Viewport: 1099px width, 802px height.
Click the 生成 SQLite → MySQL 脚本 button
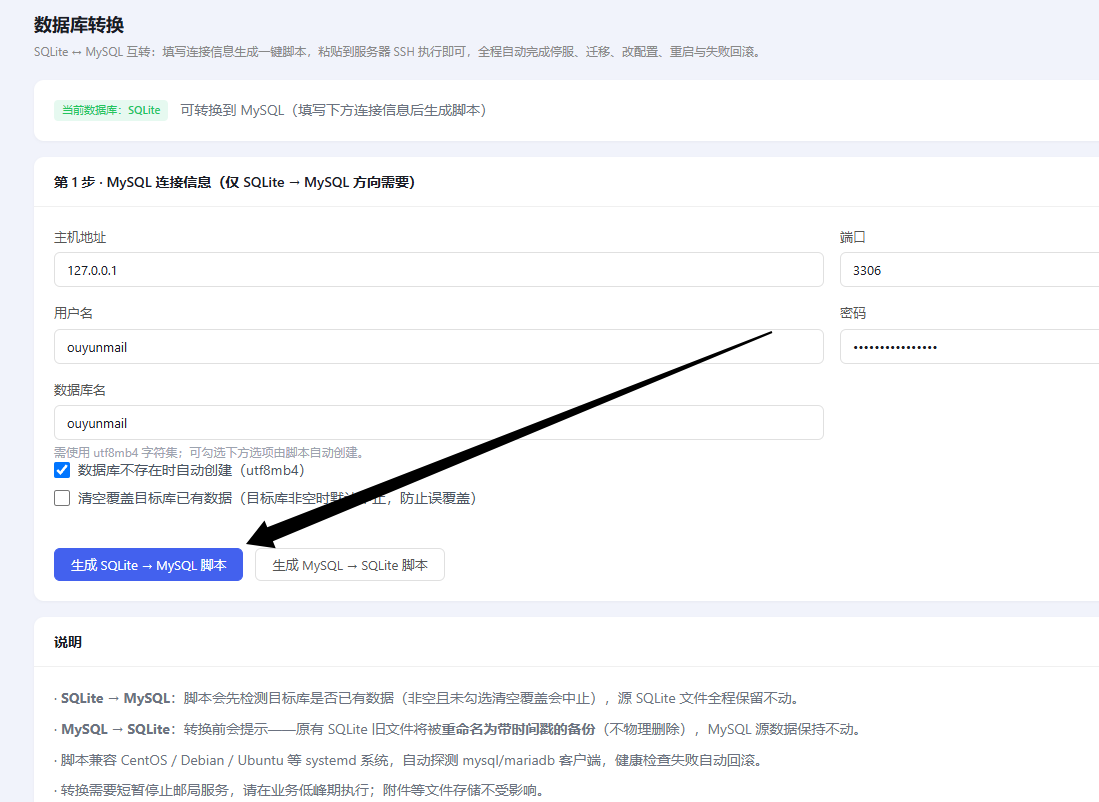pyautogui.click(x=149, y=564)
